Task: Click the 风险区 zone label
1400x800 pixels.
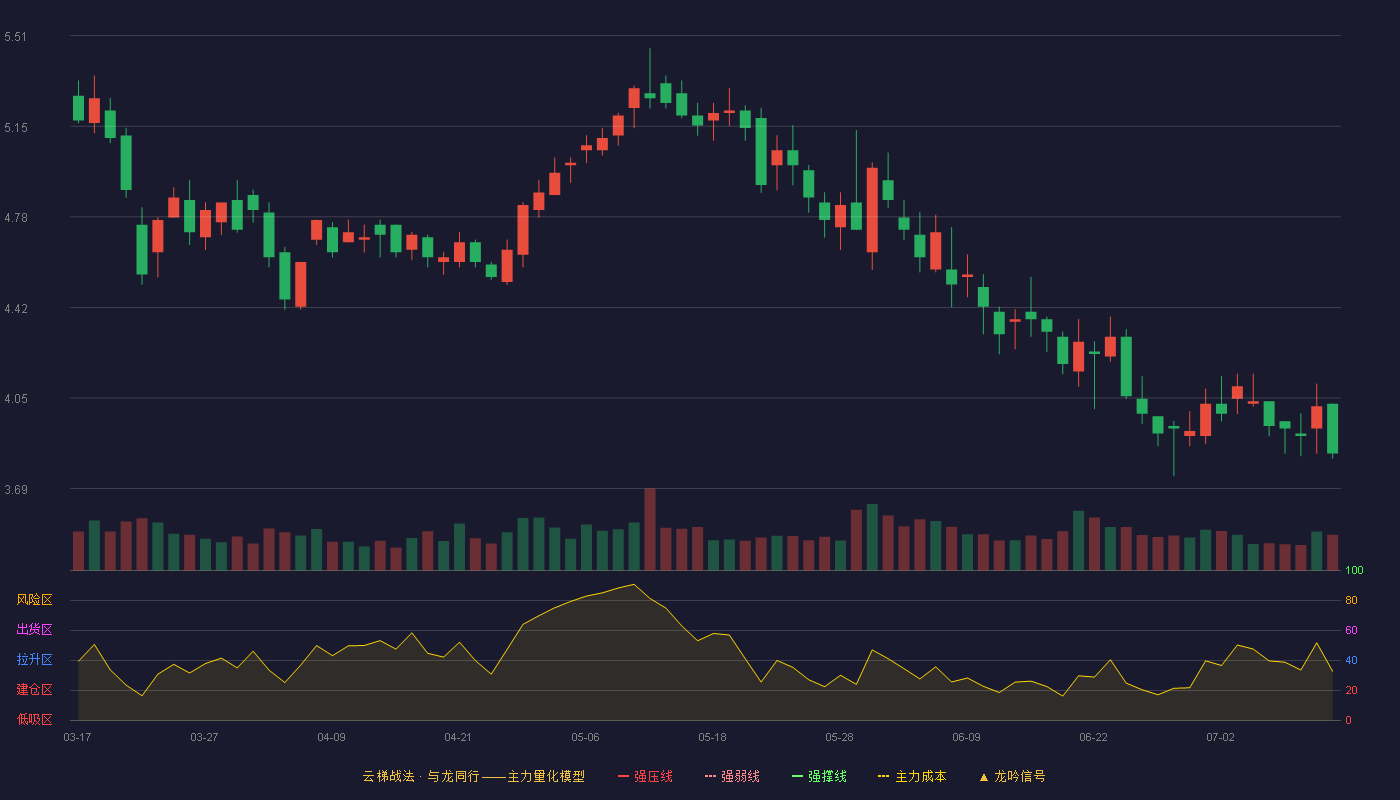Action: 35,600
